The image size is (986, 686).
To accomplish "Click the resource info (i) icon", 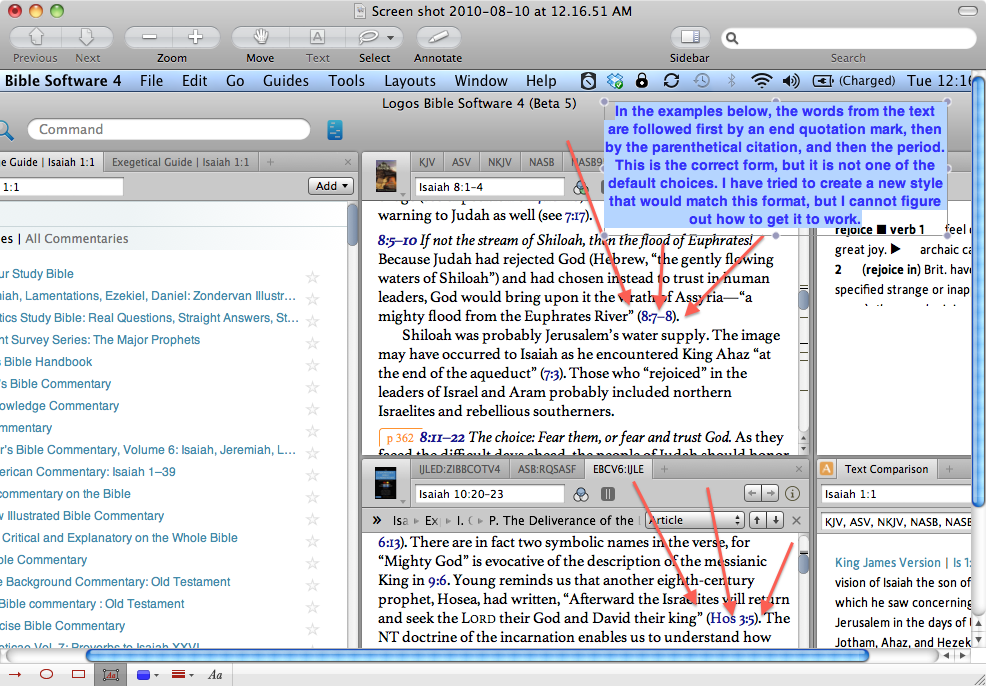I will pos(792,494).
